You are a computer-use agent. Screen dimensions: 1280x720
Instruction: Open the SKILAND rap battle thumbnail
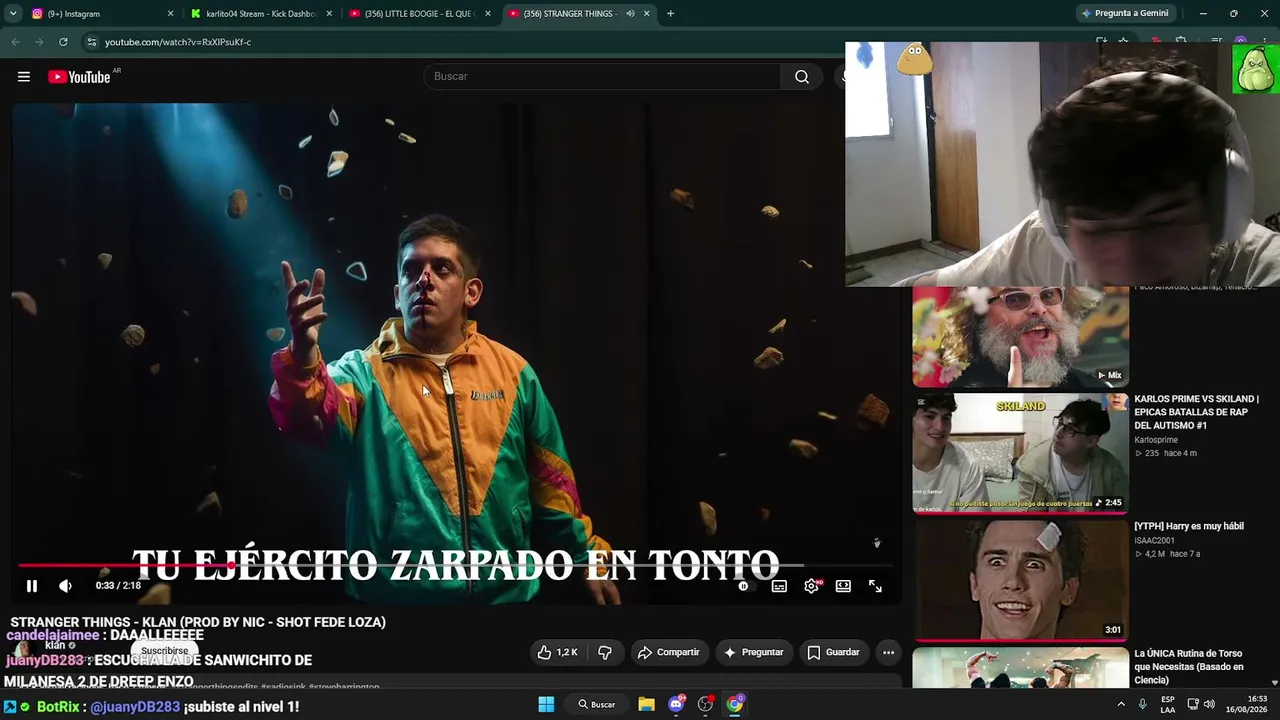pos(1020,453)
